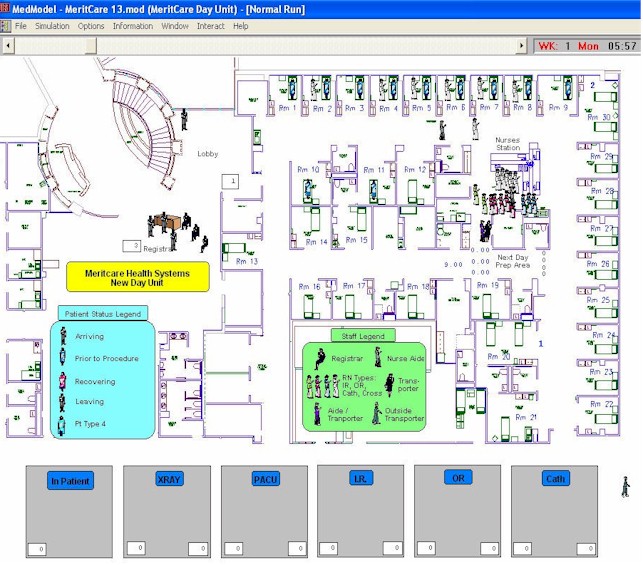Open the Options menu
The width and height of the screenshot is (643, 565).
point(91,26)
